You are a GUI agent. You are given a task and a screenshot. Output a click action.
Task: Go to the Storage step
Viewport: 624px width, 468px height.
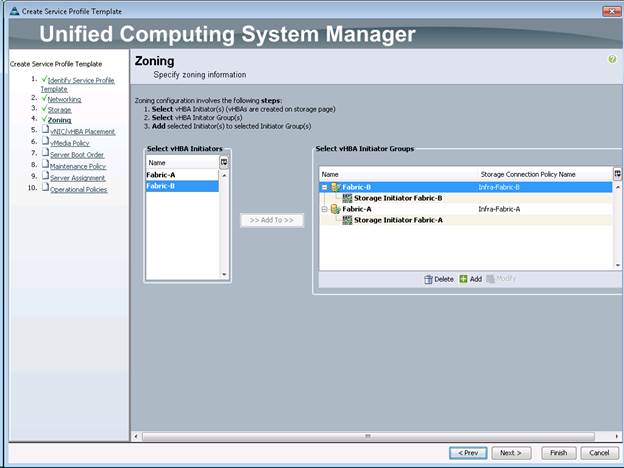pos(60,110)
